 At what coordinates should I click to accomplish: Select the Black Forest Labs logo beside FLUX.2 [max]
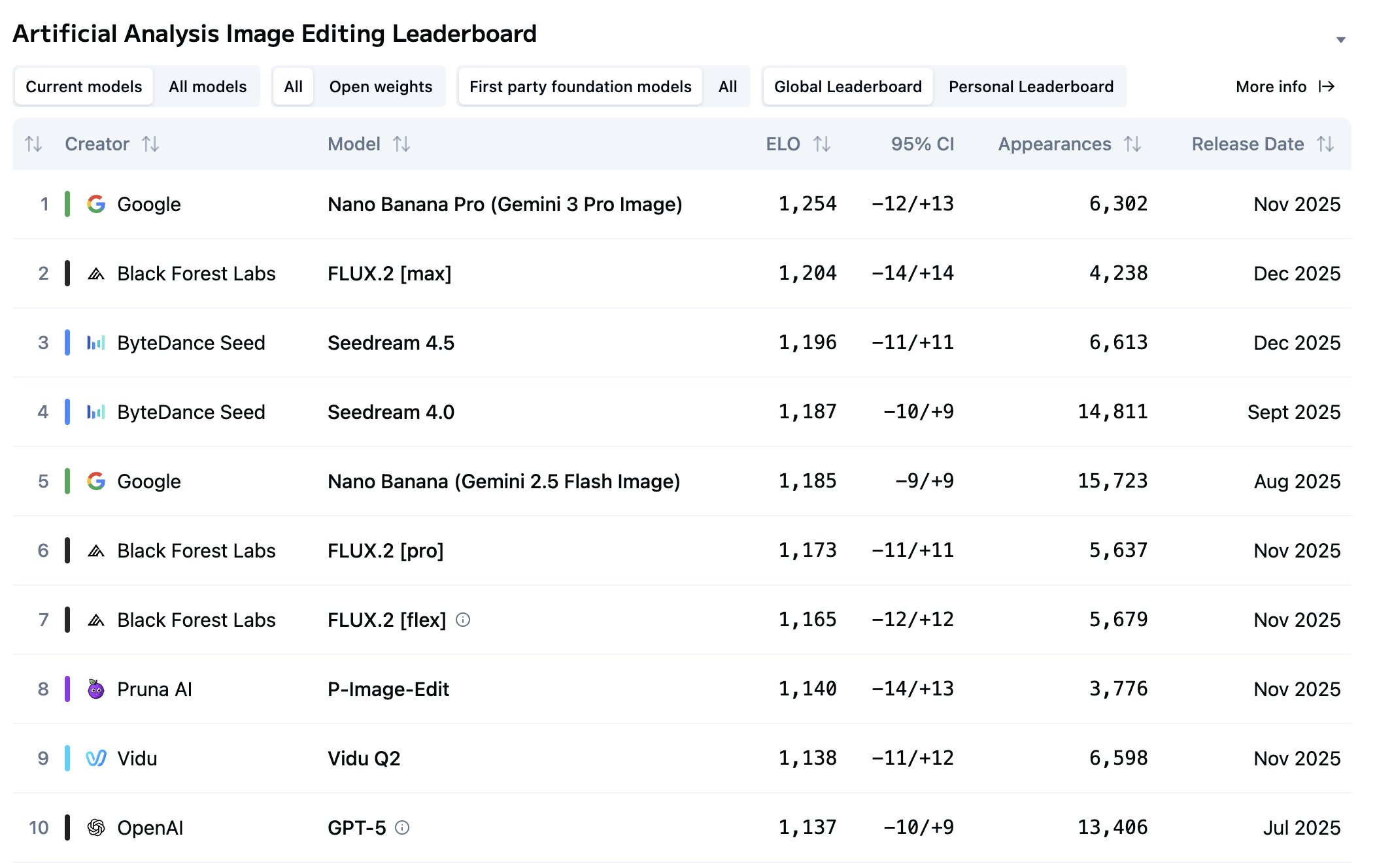coord(95,273)
